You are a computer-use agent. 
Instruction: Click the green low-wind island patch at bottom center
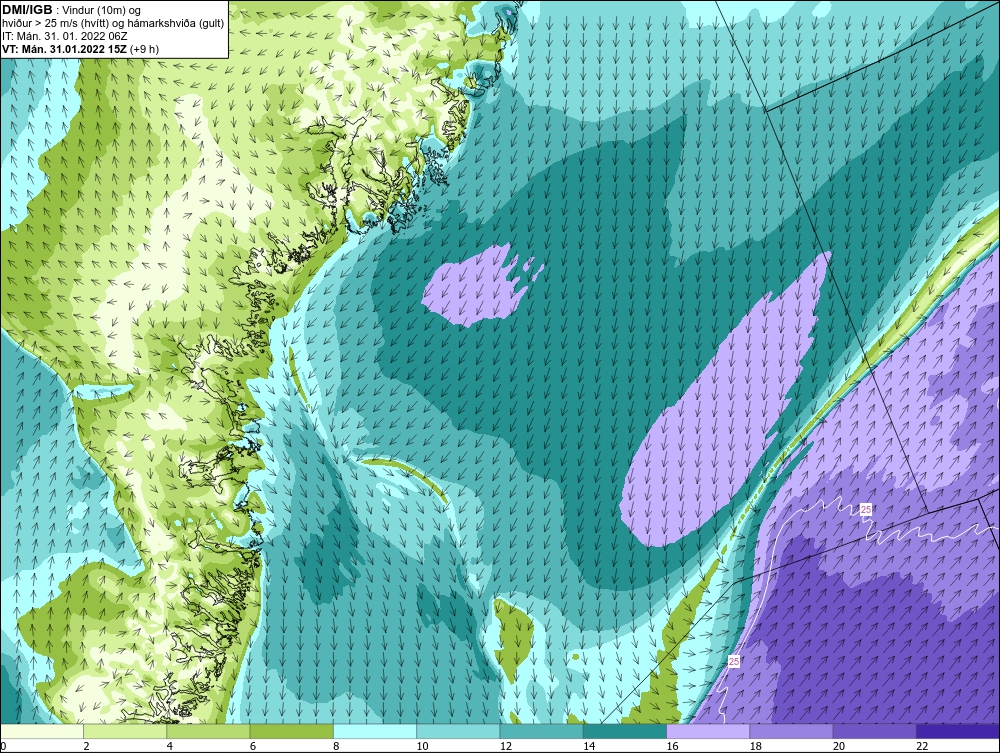514,638
